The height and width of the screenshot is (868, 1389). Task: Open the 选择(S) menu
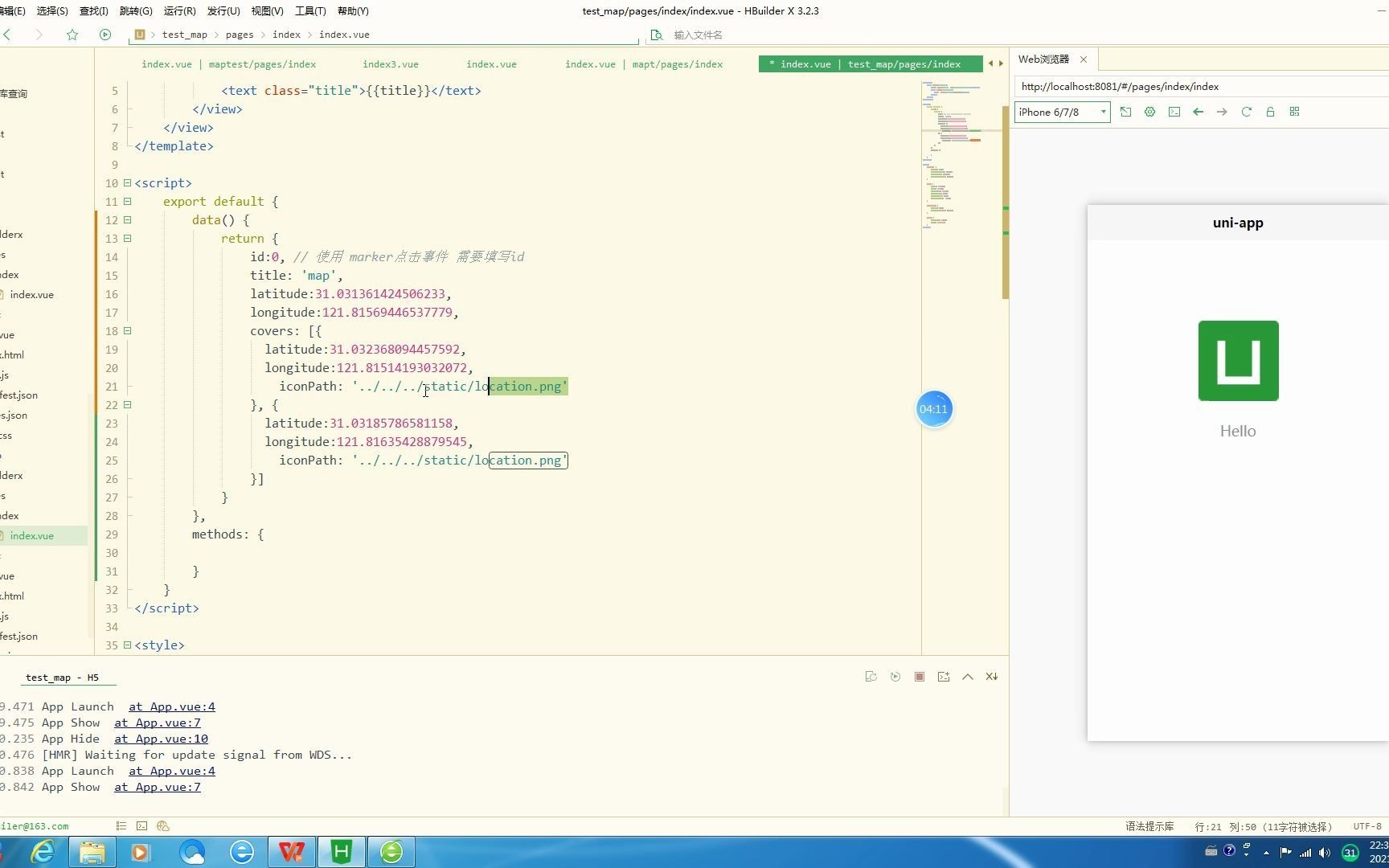pyautogui.click(x=52, y=10)
